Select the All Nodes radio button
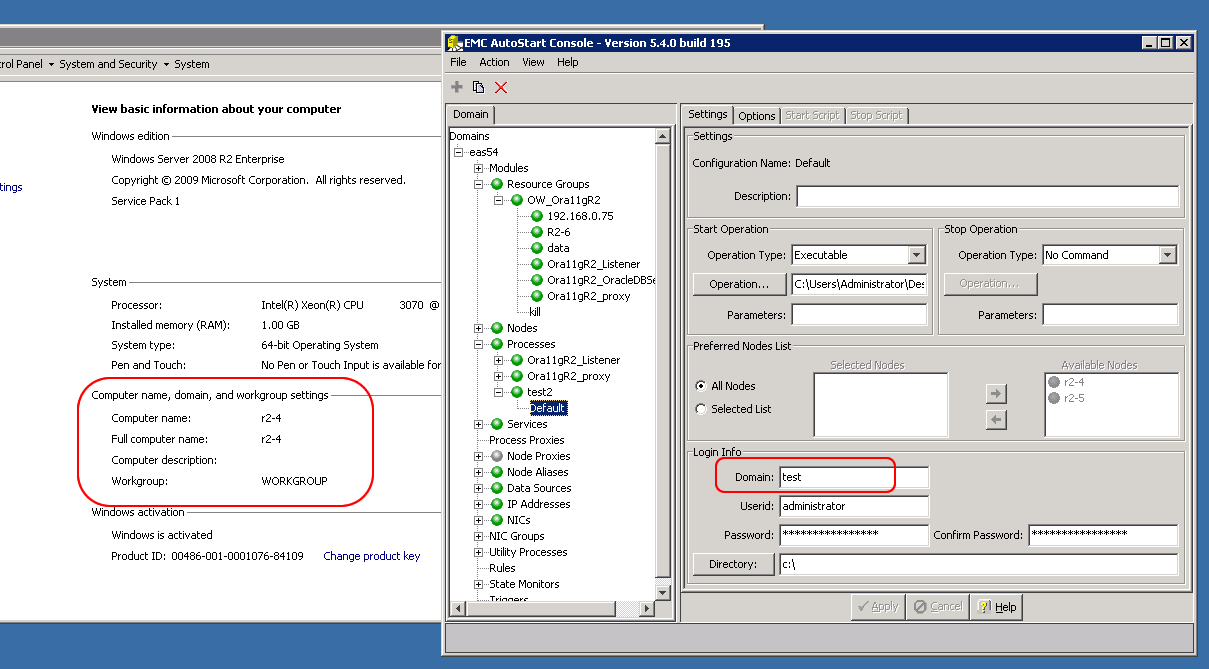 701,386
